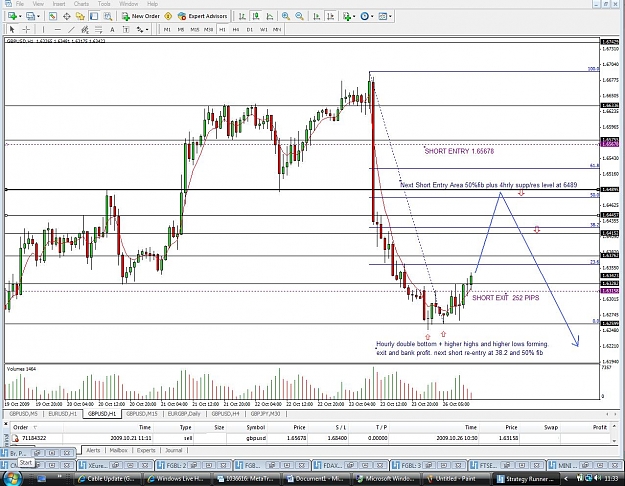Toggle the Terminal panel icon
Screen dimensions: 625x486
94,16
